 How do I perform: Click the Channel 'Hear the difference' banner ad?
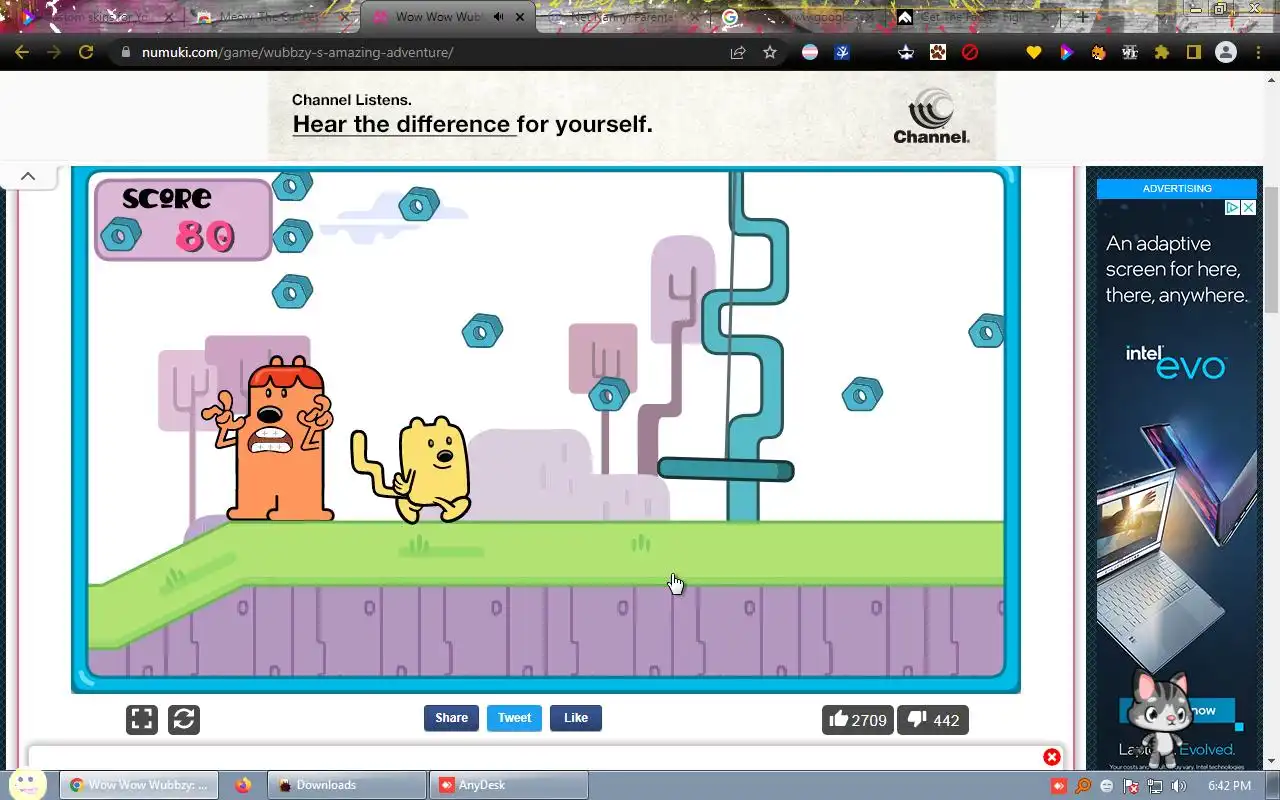tap(632, 116)
